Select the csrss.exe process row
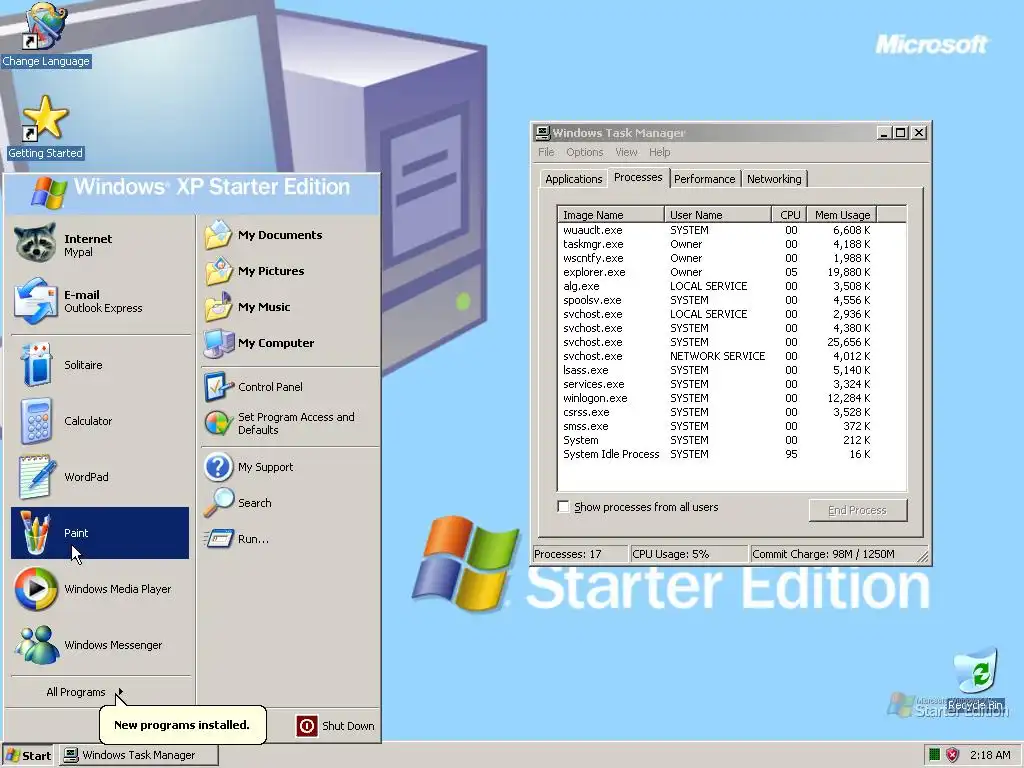1024x768 pixels. pyautogui.click(x=716, y=412)
